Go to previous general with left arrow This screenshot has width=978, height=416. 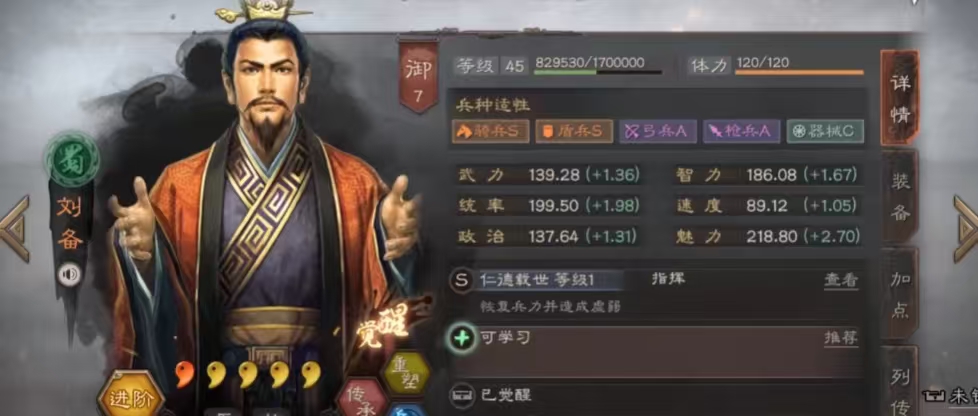tap(15, 229)
